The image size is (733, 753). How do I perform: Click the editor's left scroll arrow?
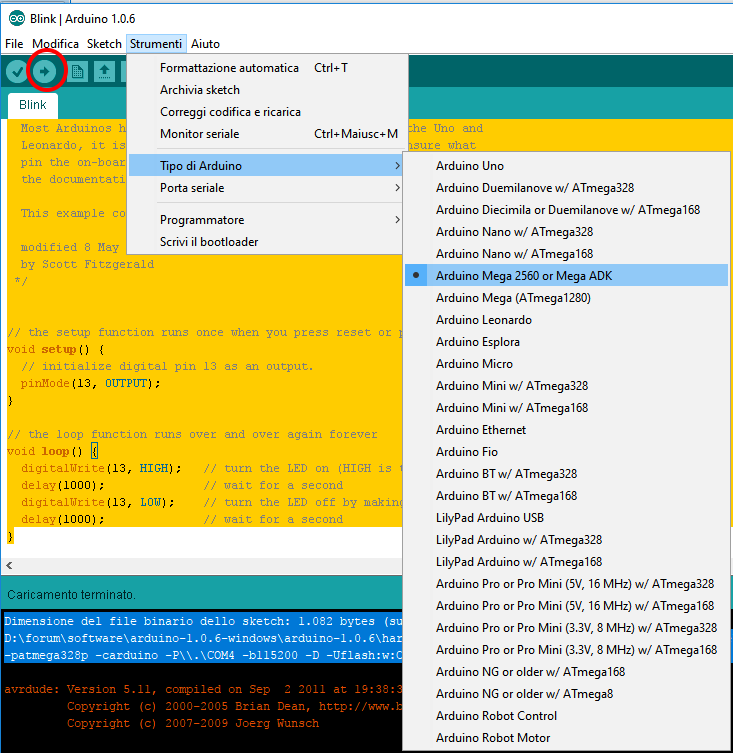pyautogui.click(x=9, y=565)
